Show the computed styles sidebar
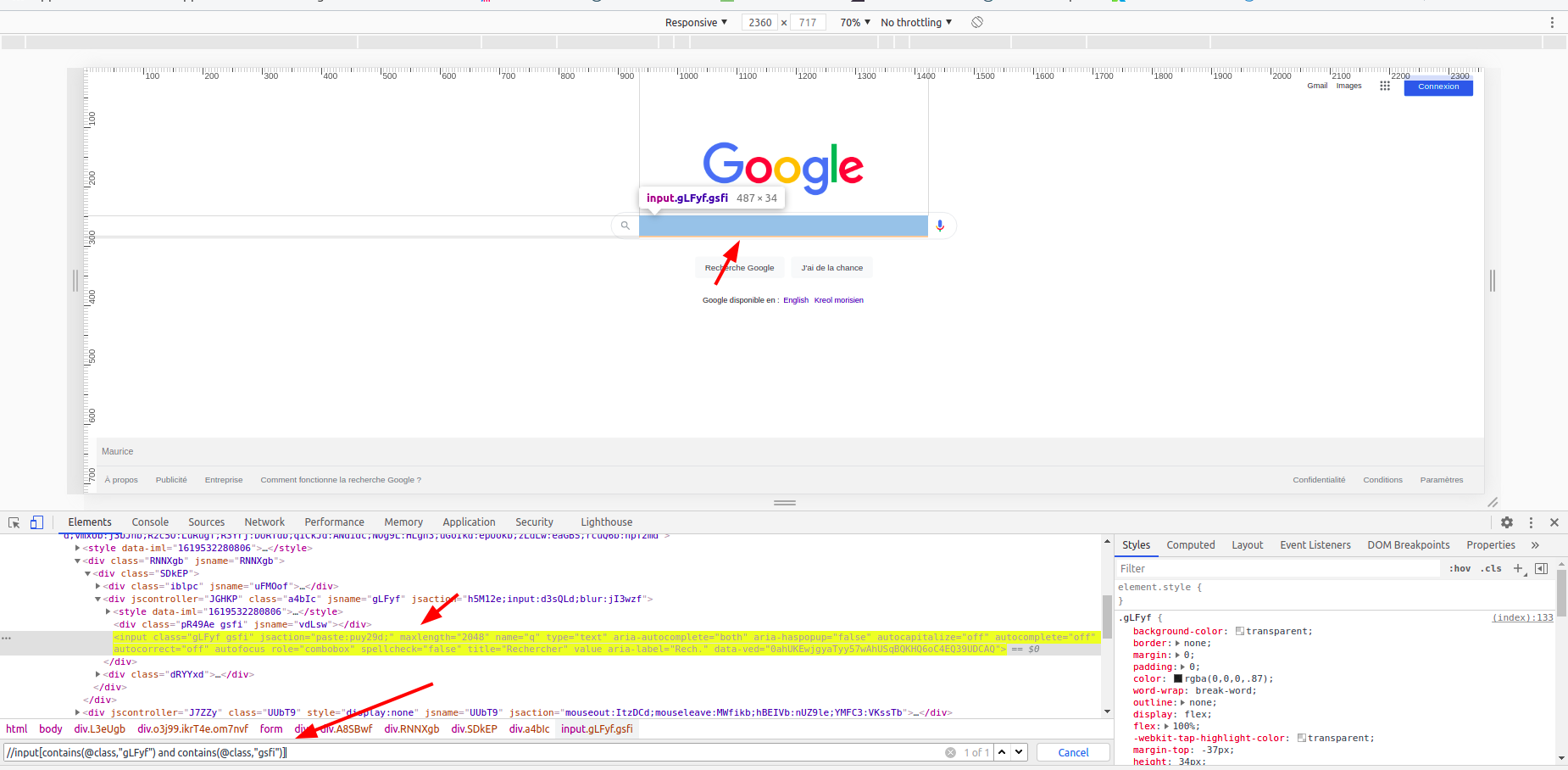The height and width of the screenshot is (770, 1568). click(1542, 569)
